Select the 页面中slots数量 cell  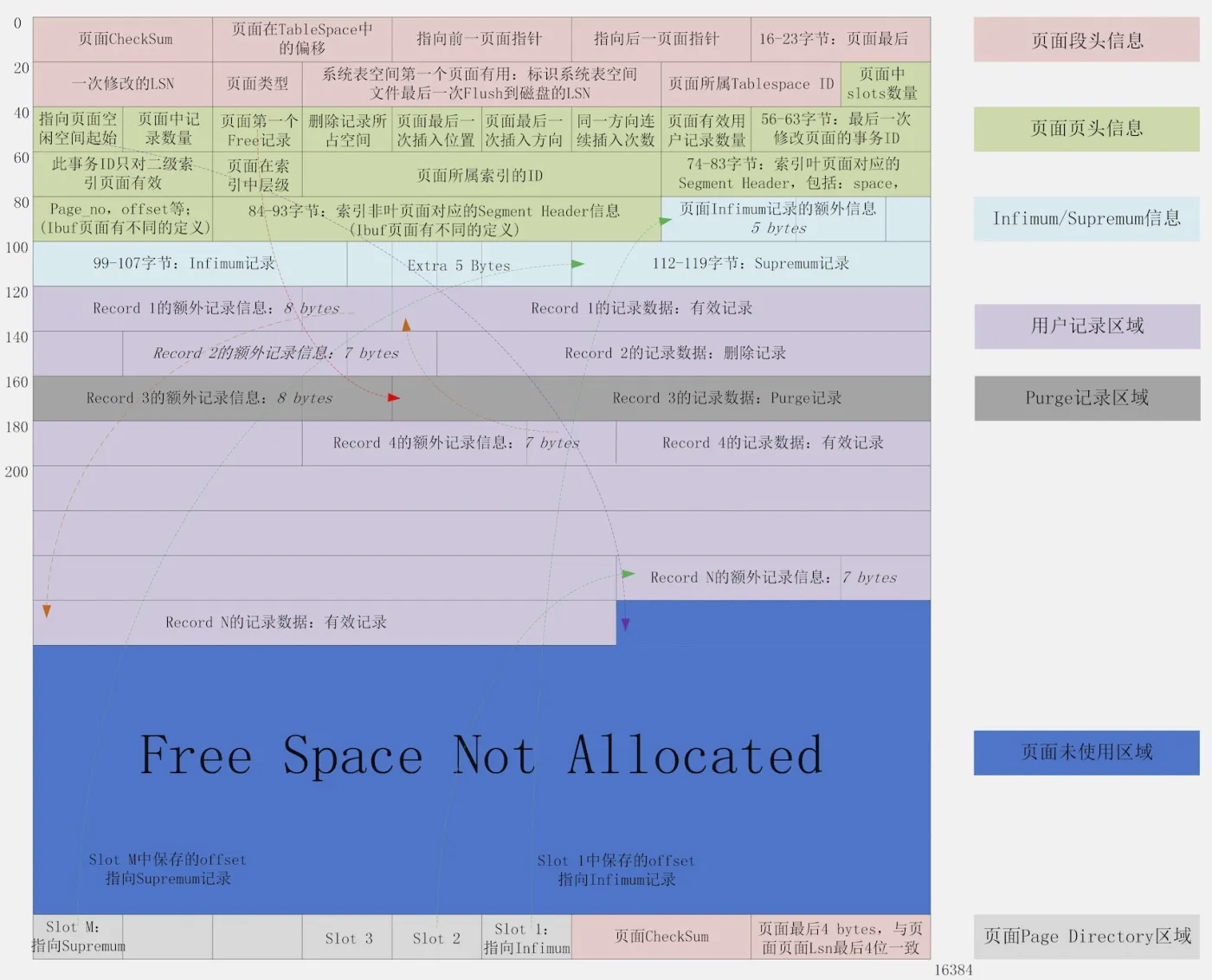(886, 84)
